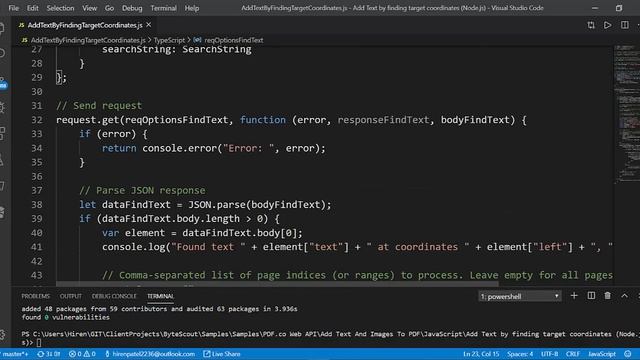This screenshot has height=360, width=640.
Task: Switch to the Problems panel tab
Action: click(36, 296)
